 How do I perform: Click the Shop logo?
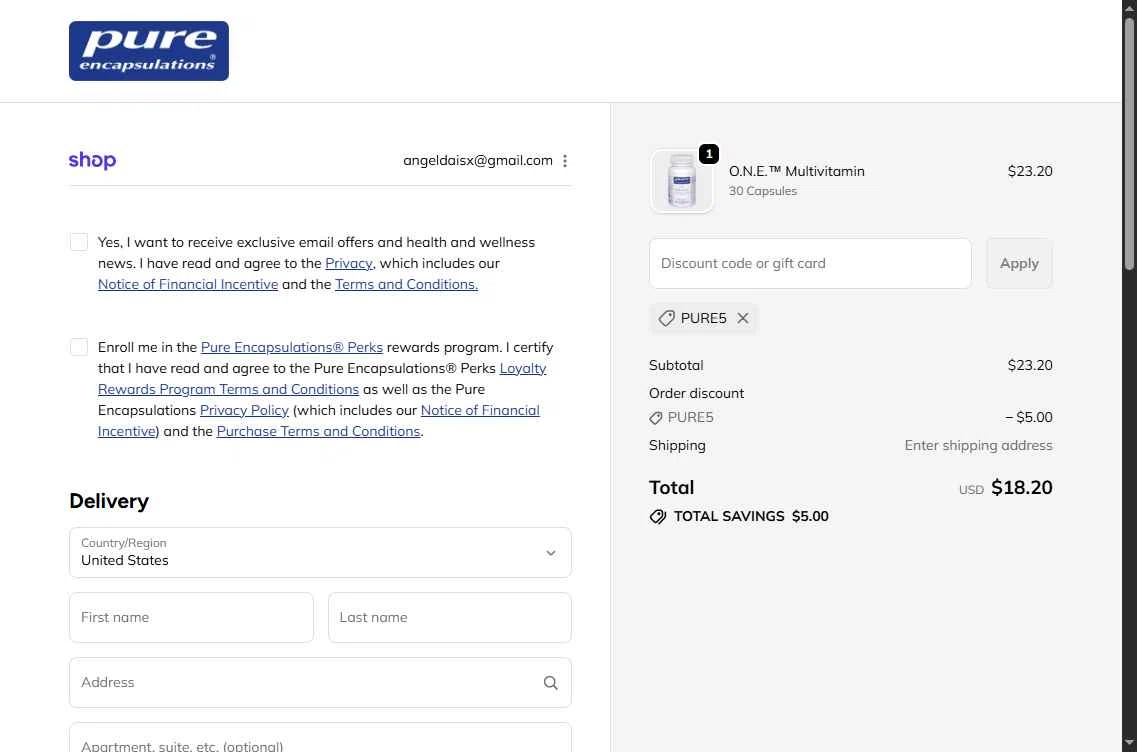click(x=92, y=160)
